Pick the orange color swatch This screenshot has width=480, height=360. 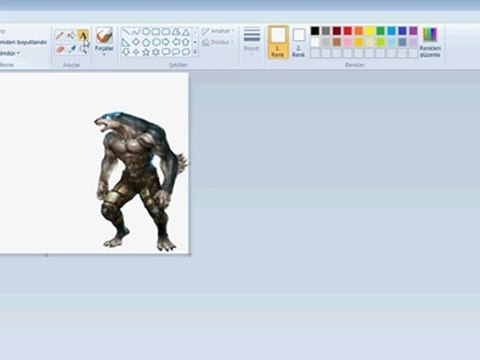click(x=359, y=31)
